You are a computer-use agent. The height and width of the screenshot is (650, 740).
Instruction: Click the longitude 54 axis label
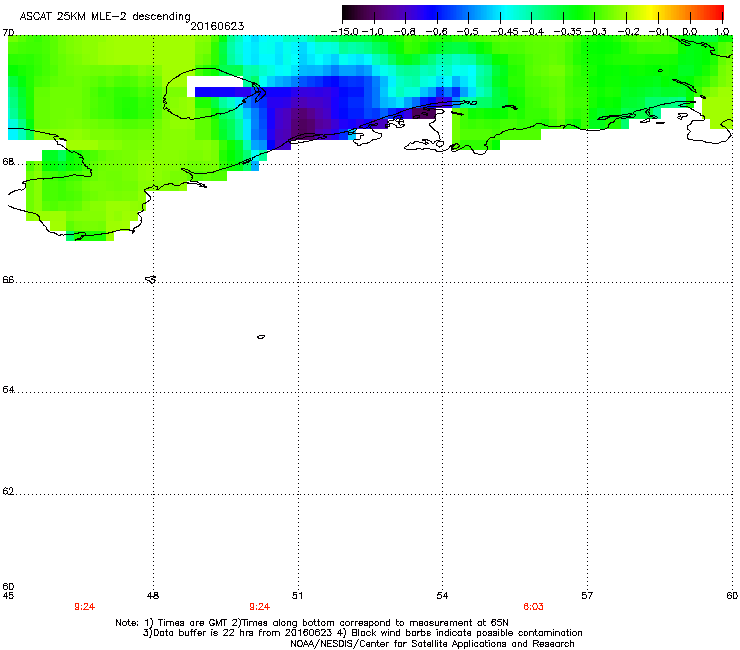[442, 596]
